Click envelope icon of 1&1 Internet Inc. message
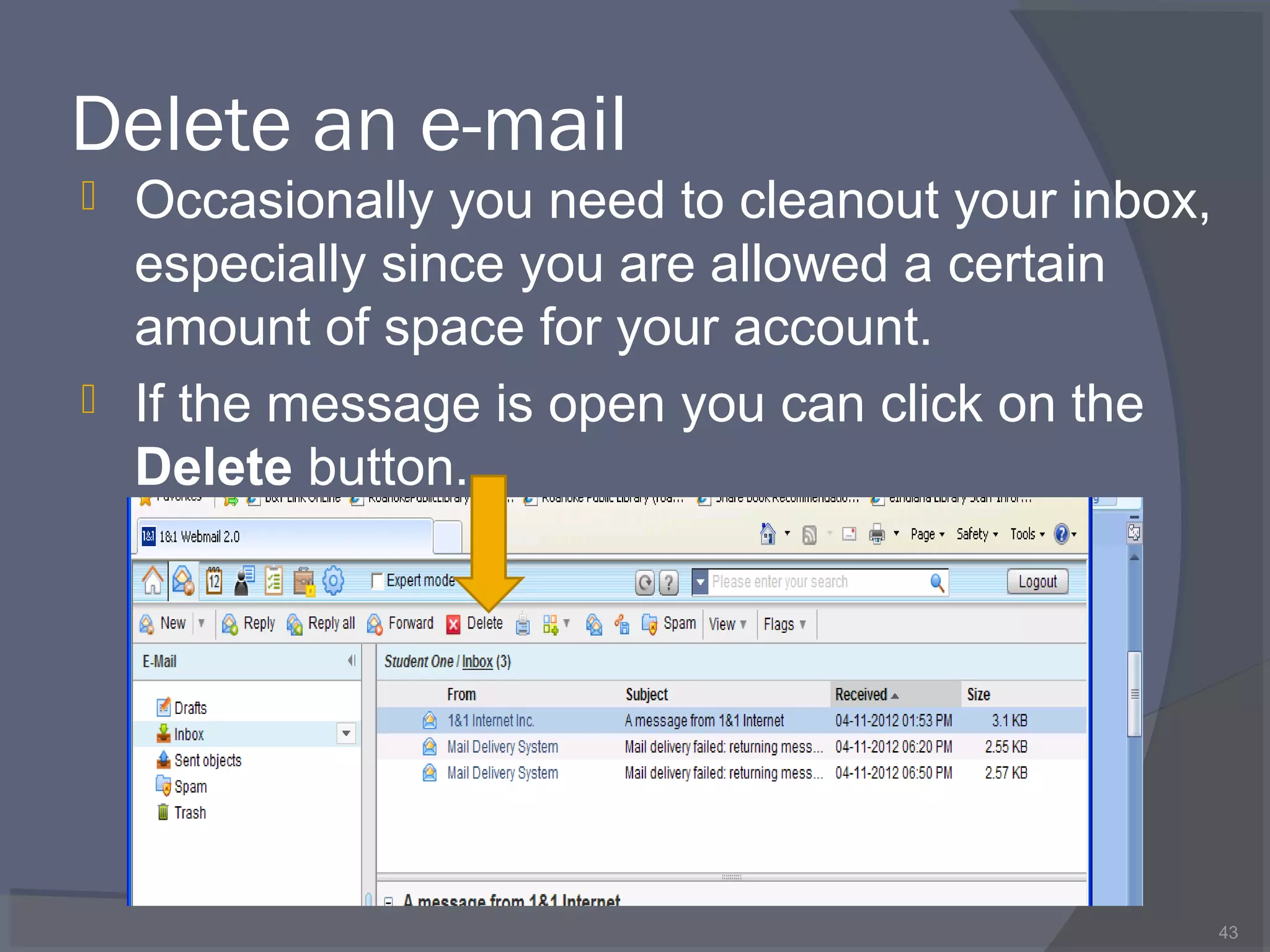 429,720
